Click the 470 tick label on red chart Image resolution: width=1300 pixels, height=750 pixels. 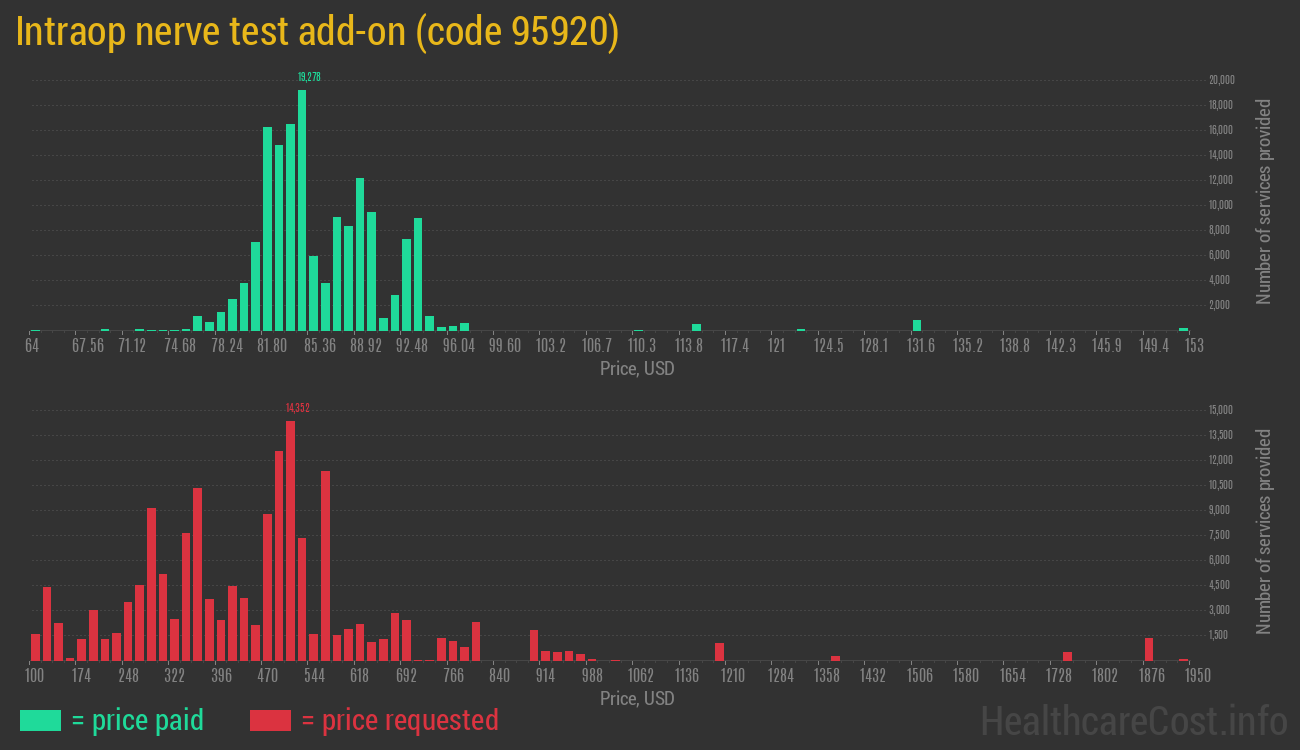coord(268,676)
